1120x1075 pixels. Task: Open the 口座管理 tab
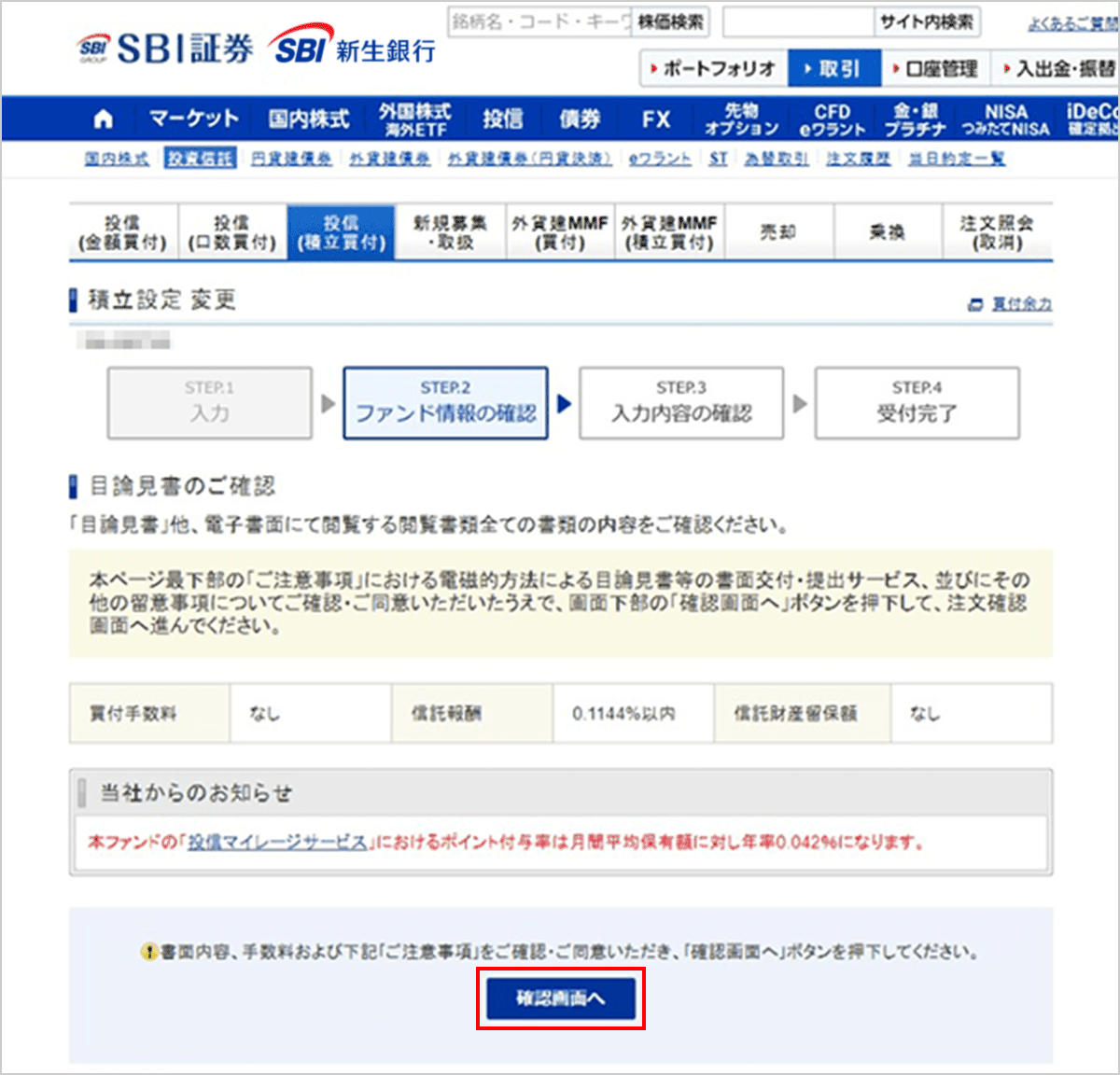point(934,69)
